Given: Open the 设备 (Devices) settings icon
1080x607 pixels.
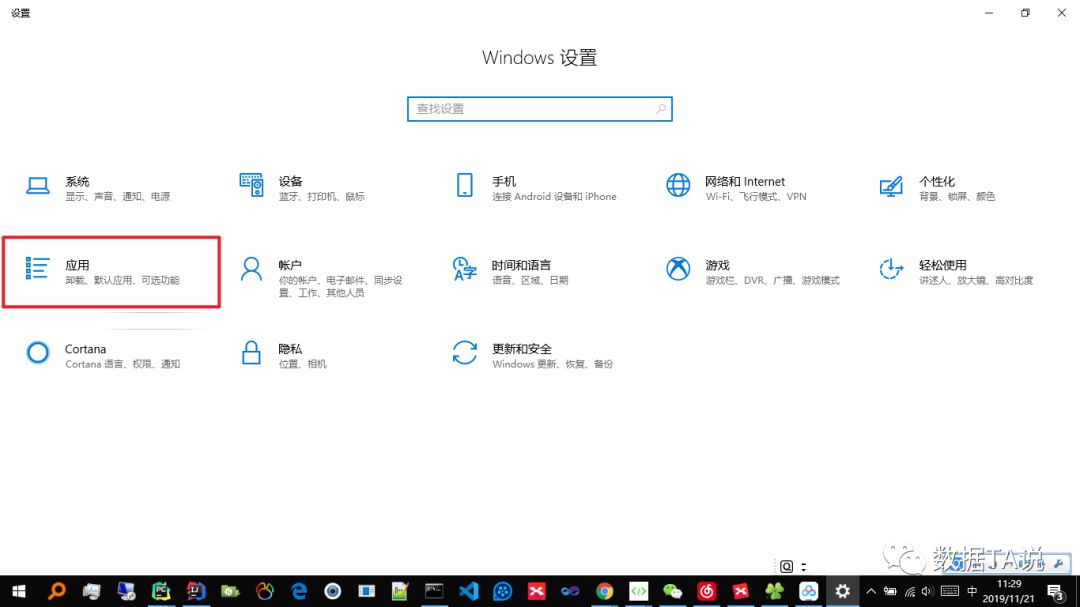Looking at the screenshot, I should (x=251, y=185).
